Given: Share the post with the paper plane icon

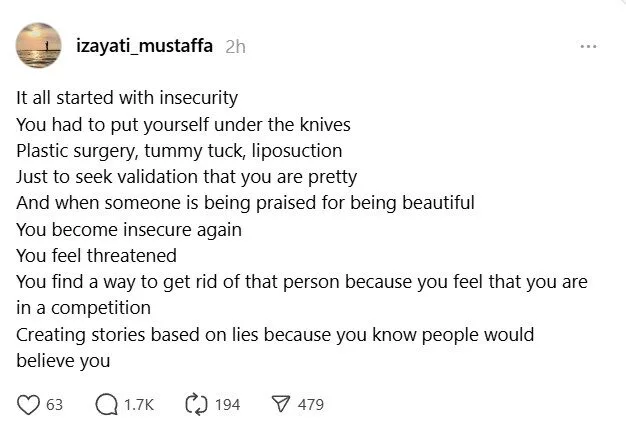Looking at the screenshot, I should click(280, 404).
